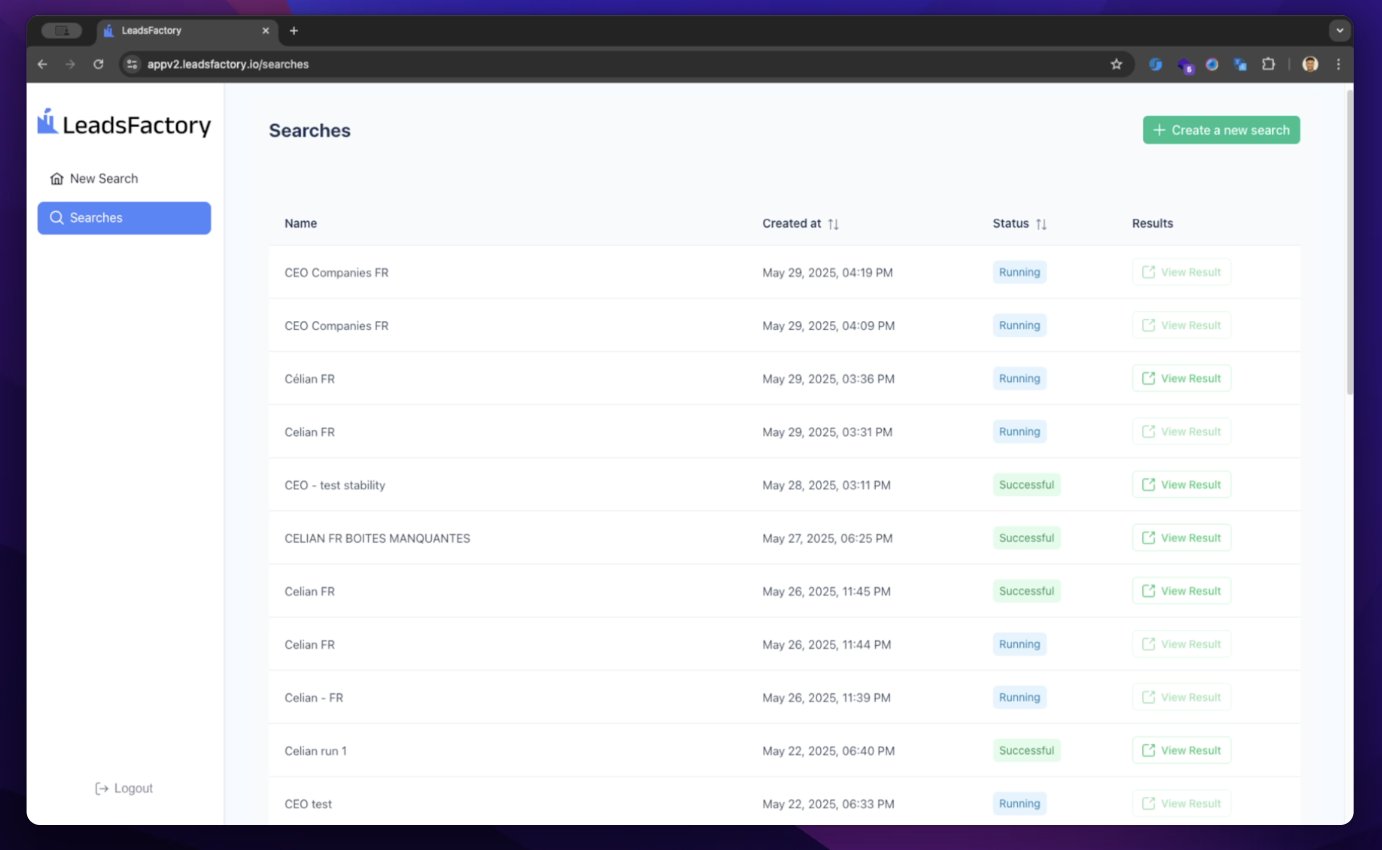Image resolution: width=1382 pixels, height=850 pixels.
Task: Click the browser forward arrow
Action: [70, 64]
